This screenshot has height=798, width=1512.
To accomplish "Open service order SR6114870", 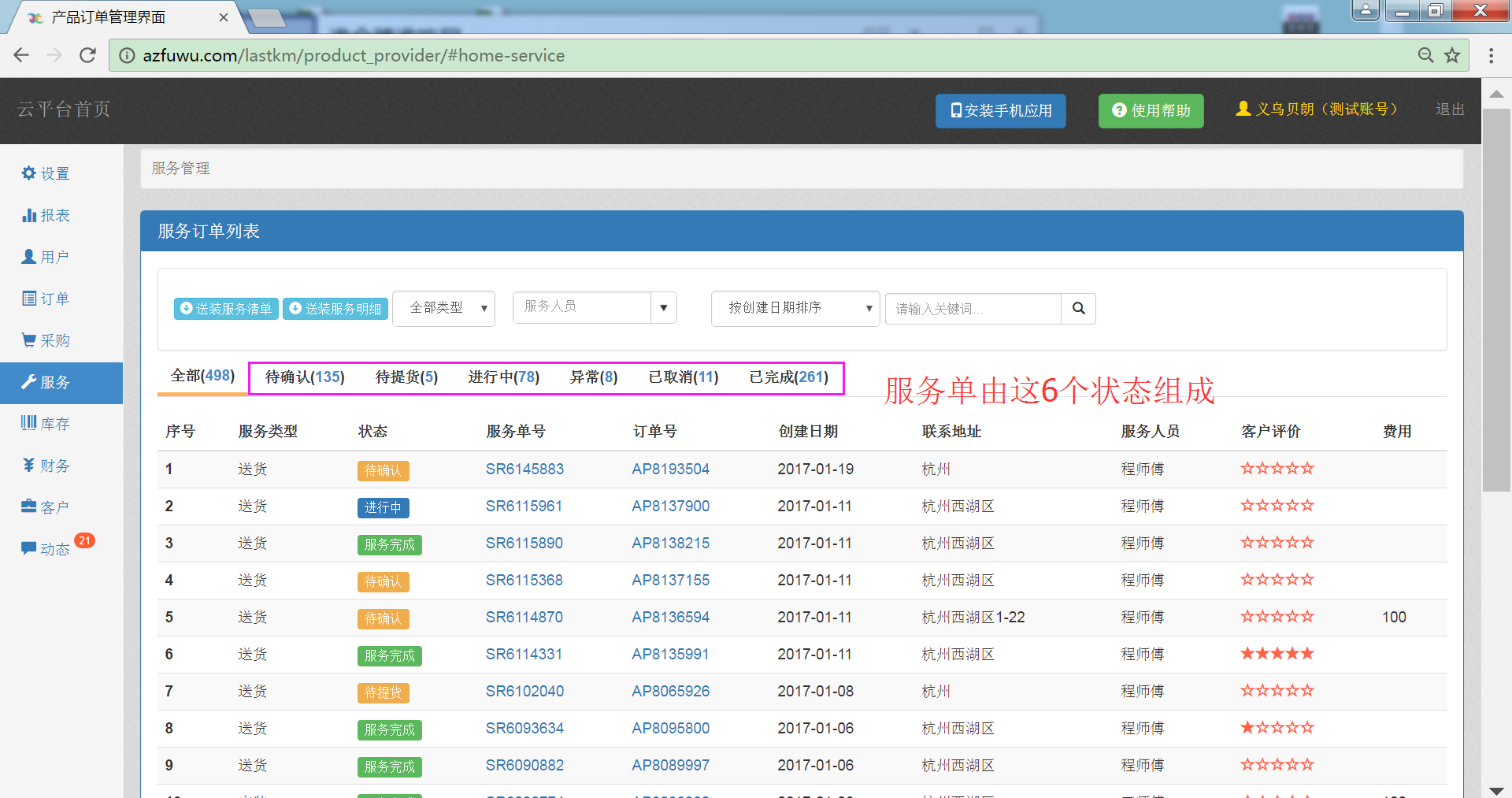I will pos(524,618).
